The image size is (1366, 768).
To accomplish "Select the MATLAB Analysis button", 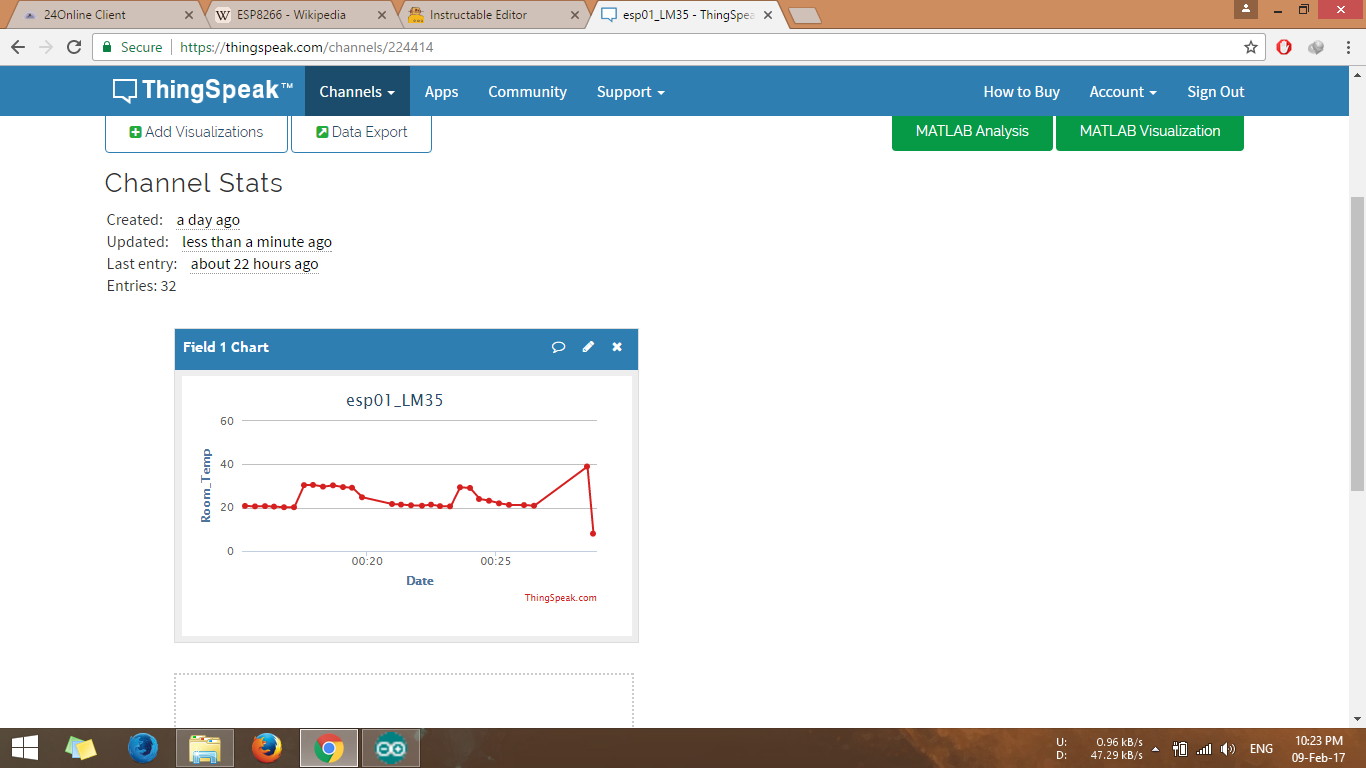I will click(971, 130).
